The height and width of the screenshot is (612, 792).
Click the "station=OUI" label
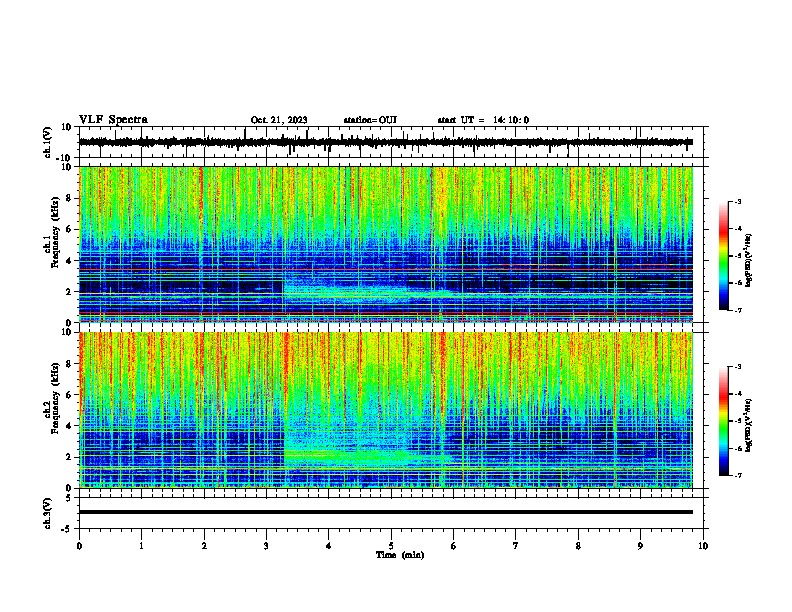tap(370, 120)
